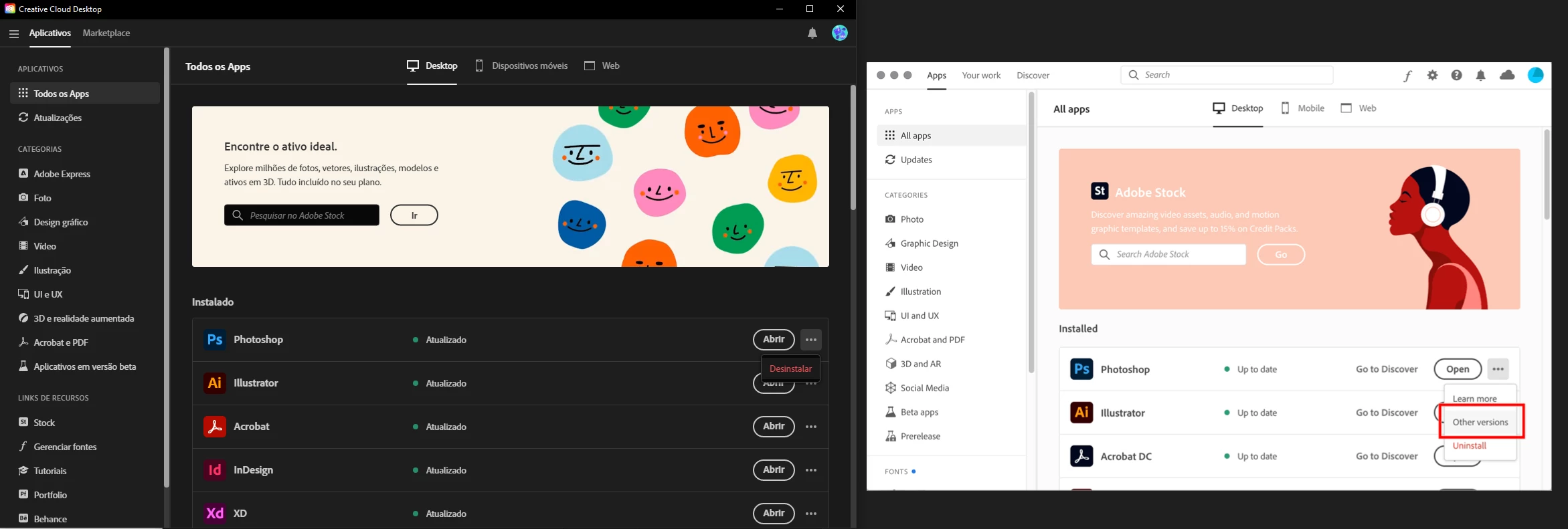Open Discover tab in light window

pyautogui.click(x=1033, y=76)
